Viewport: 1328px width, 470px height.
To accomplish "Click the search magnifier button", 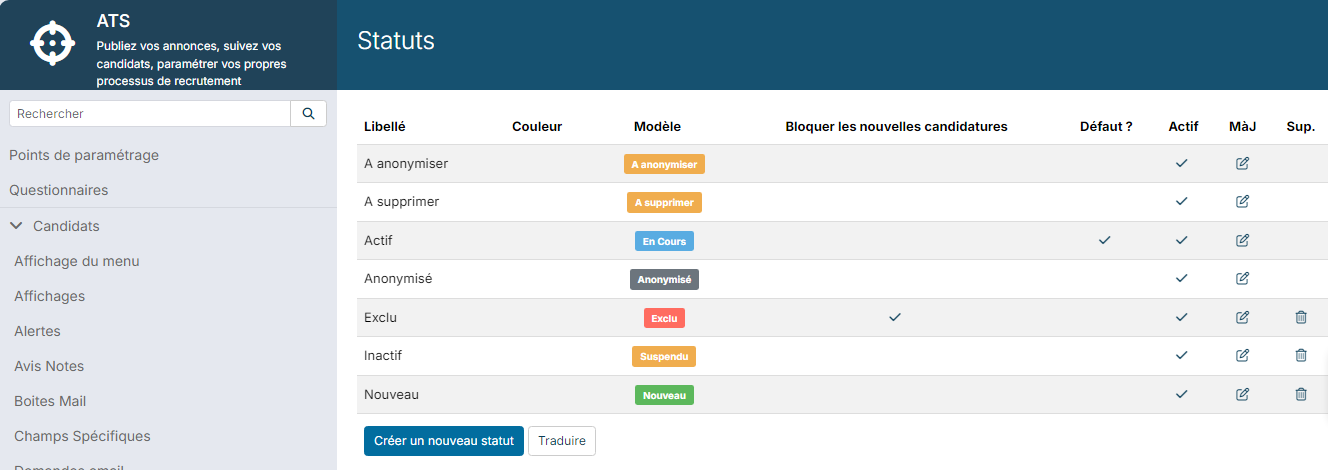I will [308, 114].
